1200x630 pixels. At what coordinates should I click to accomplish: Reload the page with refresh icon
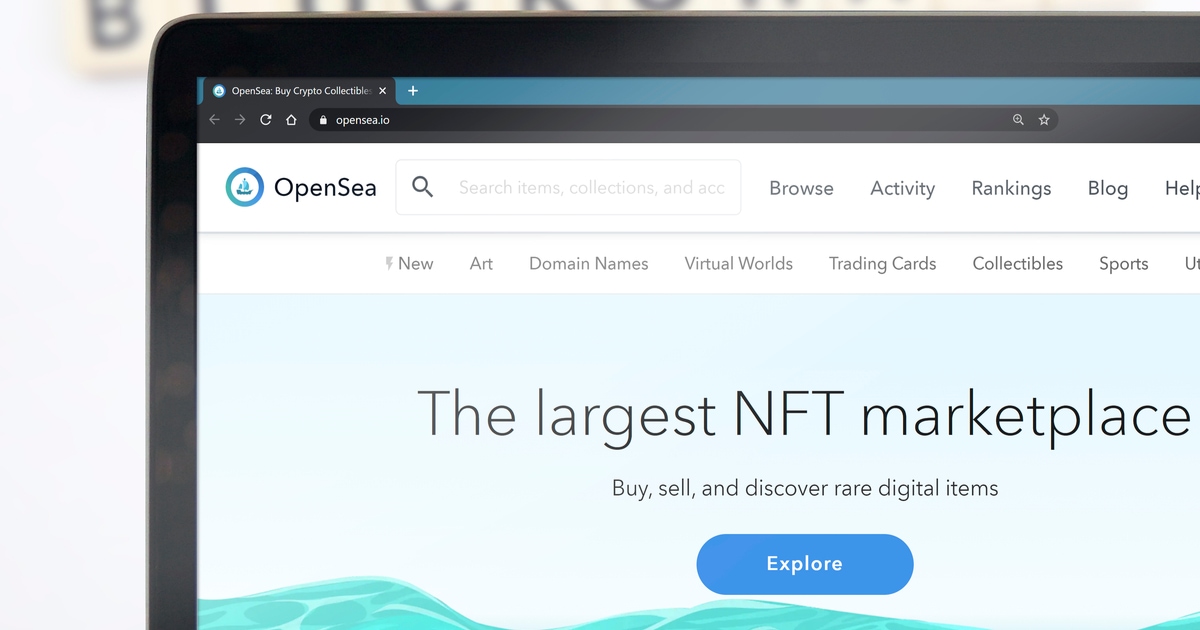[x=266, y=120]
